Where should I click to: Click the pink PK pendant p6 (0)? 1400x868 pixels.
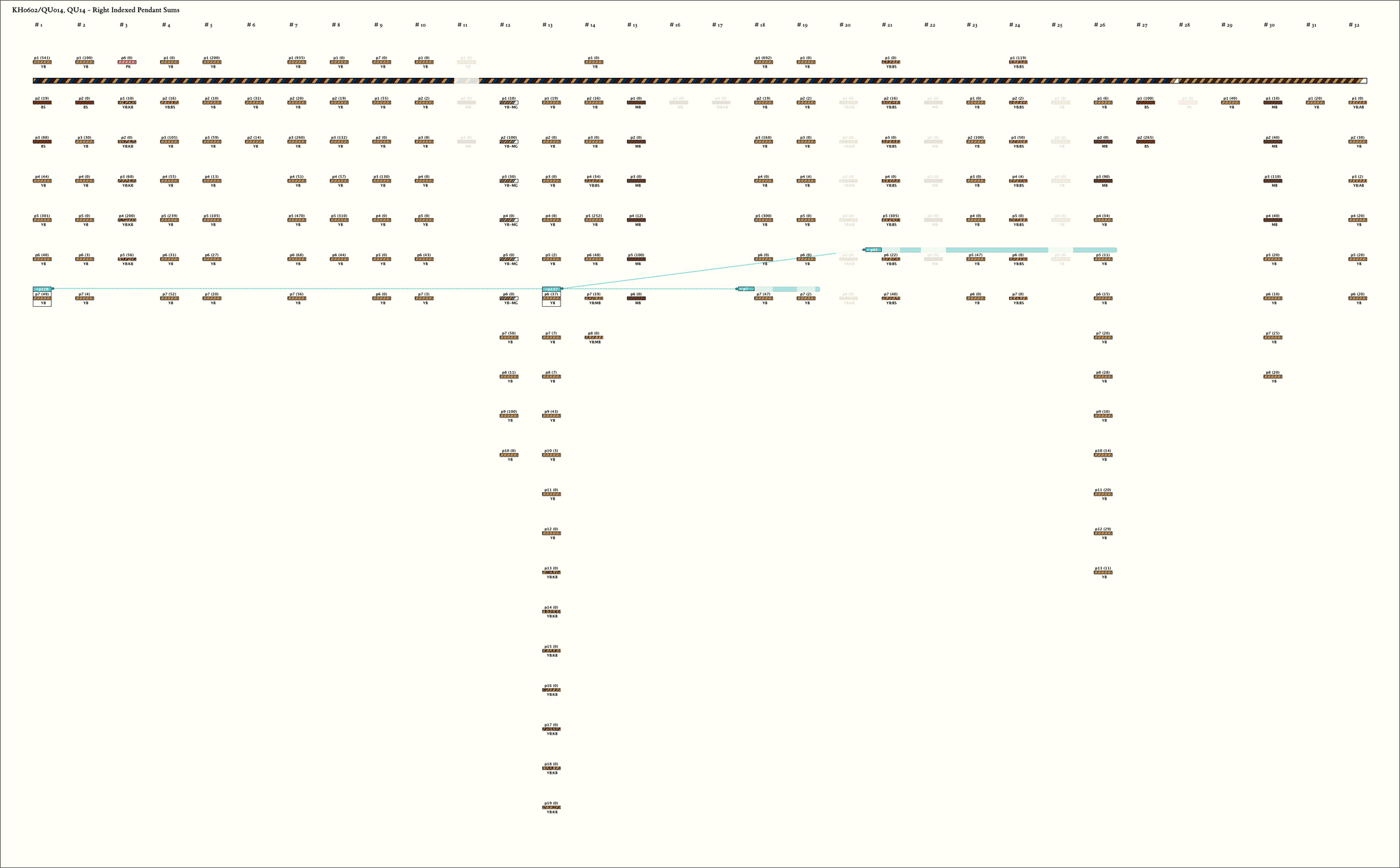pyautogui.click(x=127, y=62)
